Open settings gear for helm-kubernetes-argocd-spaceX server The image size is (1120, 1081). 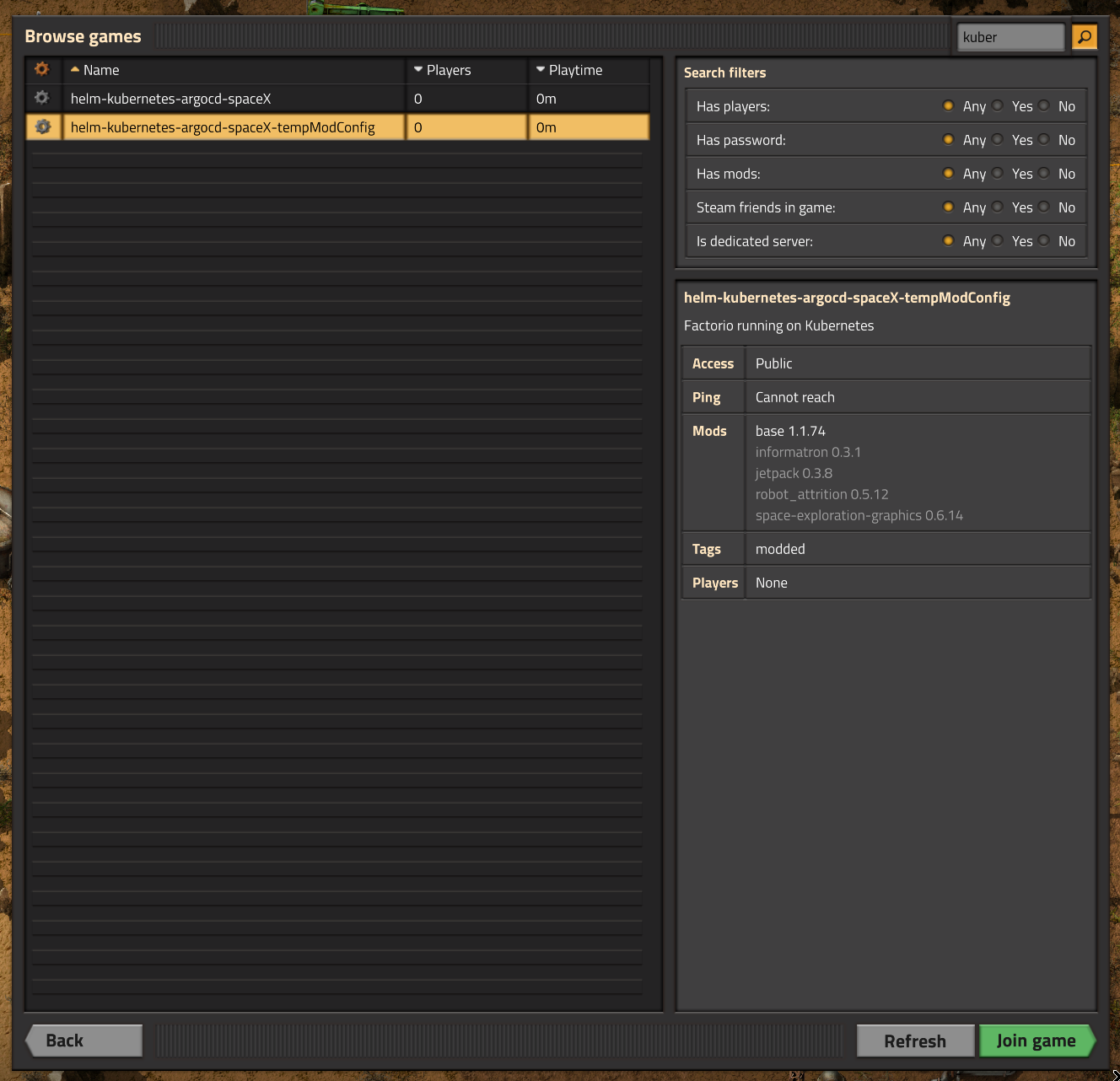coord(41,98)
